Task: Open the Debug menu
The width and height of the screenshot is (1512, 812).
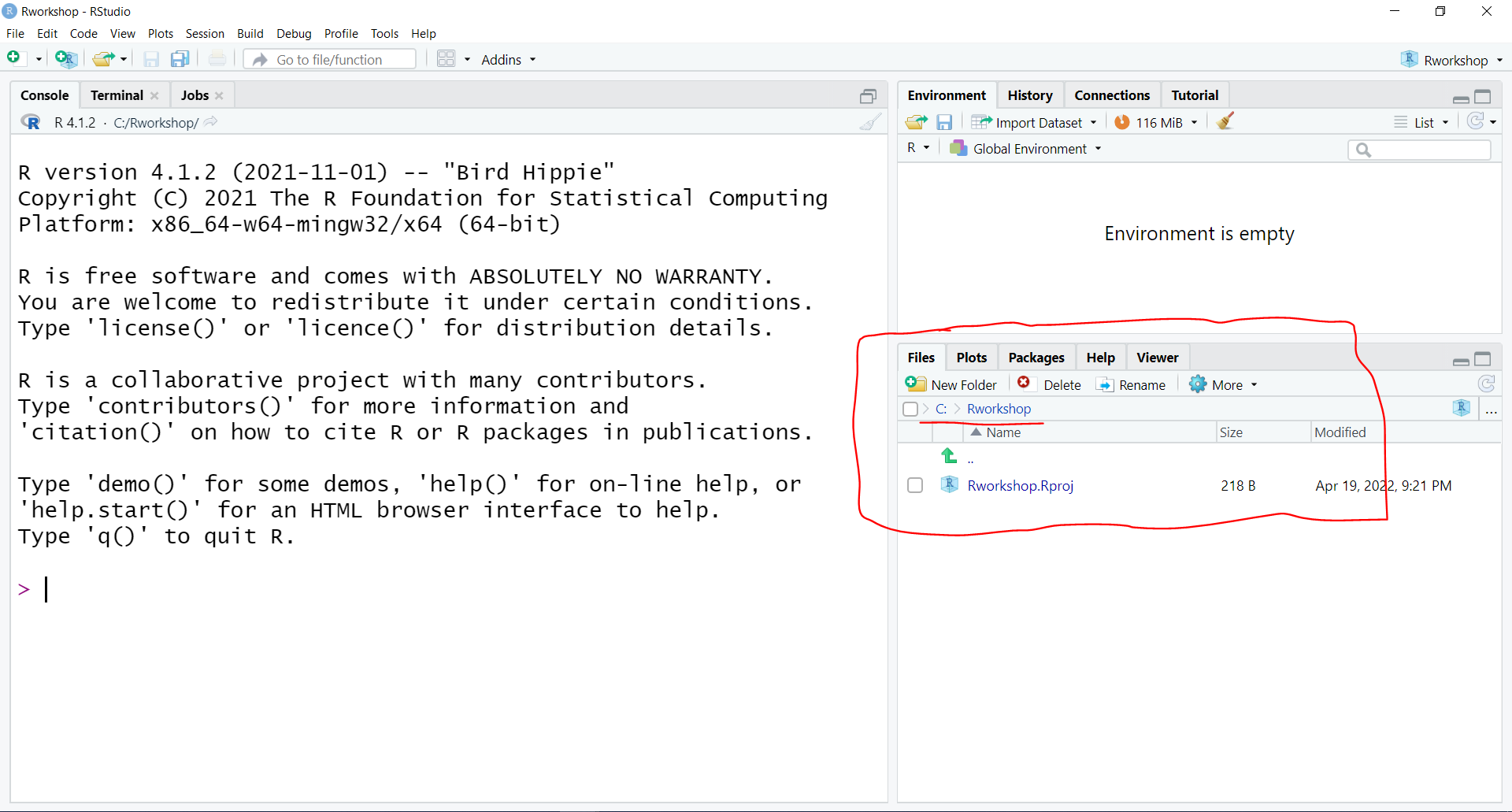Action: (294, 33)
